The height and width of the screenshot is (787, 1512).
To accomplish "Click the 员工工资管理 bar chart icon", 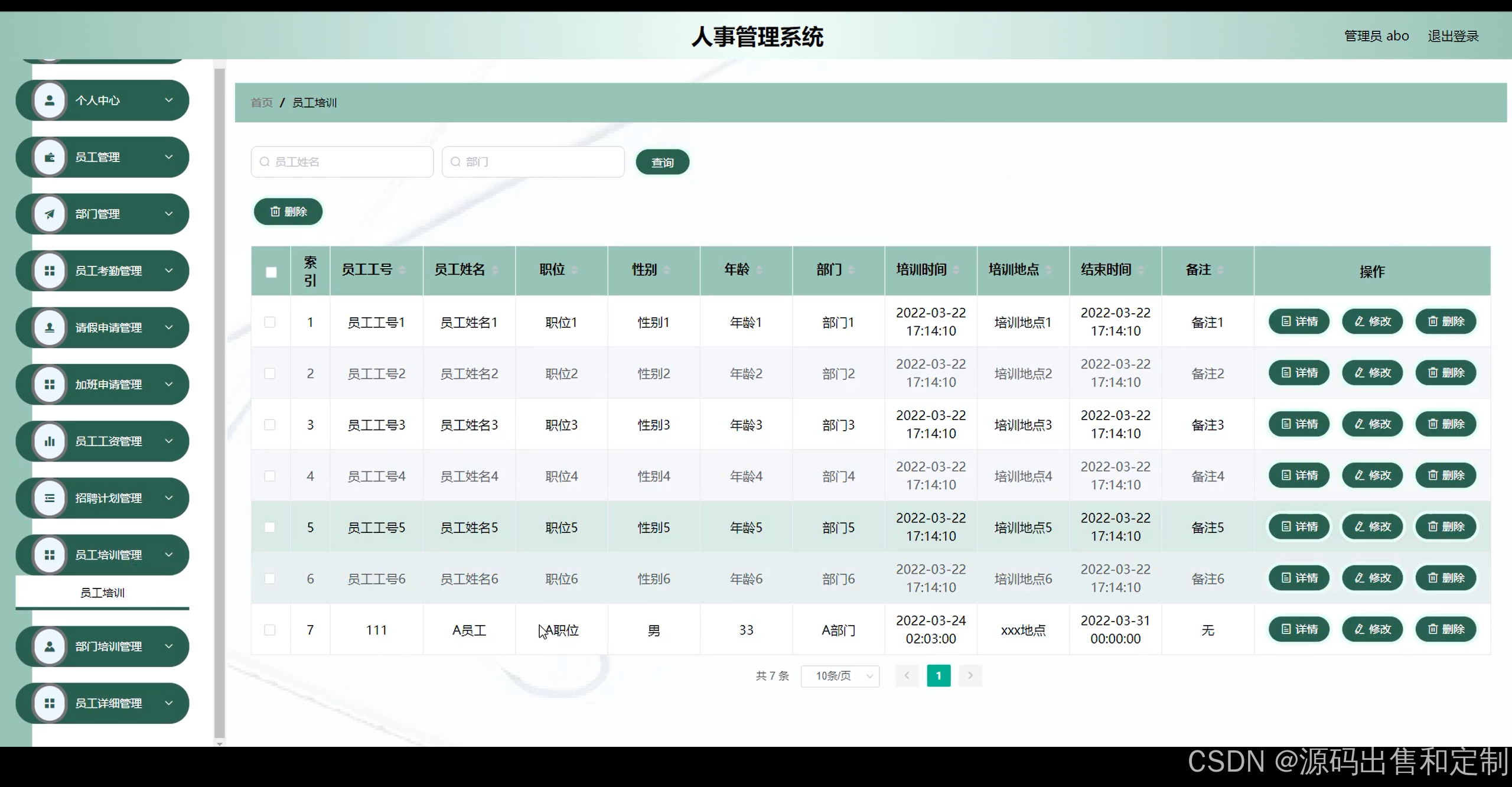I will 50,441.
